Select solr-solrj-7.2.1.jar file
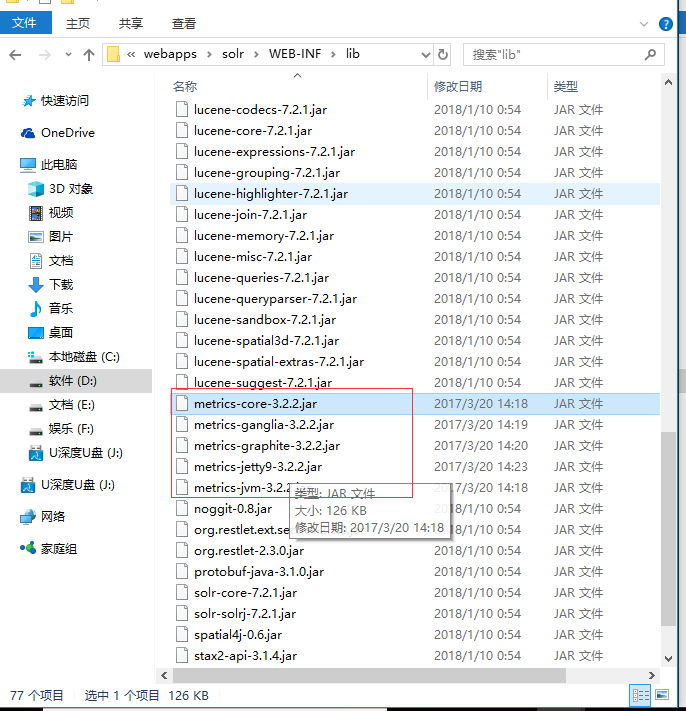This screenshot has height=711, width=686. 245,614
